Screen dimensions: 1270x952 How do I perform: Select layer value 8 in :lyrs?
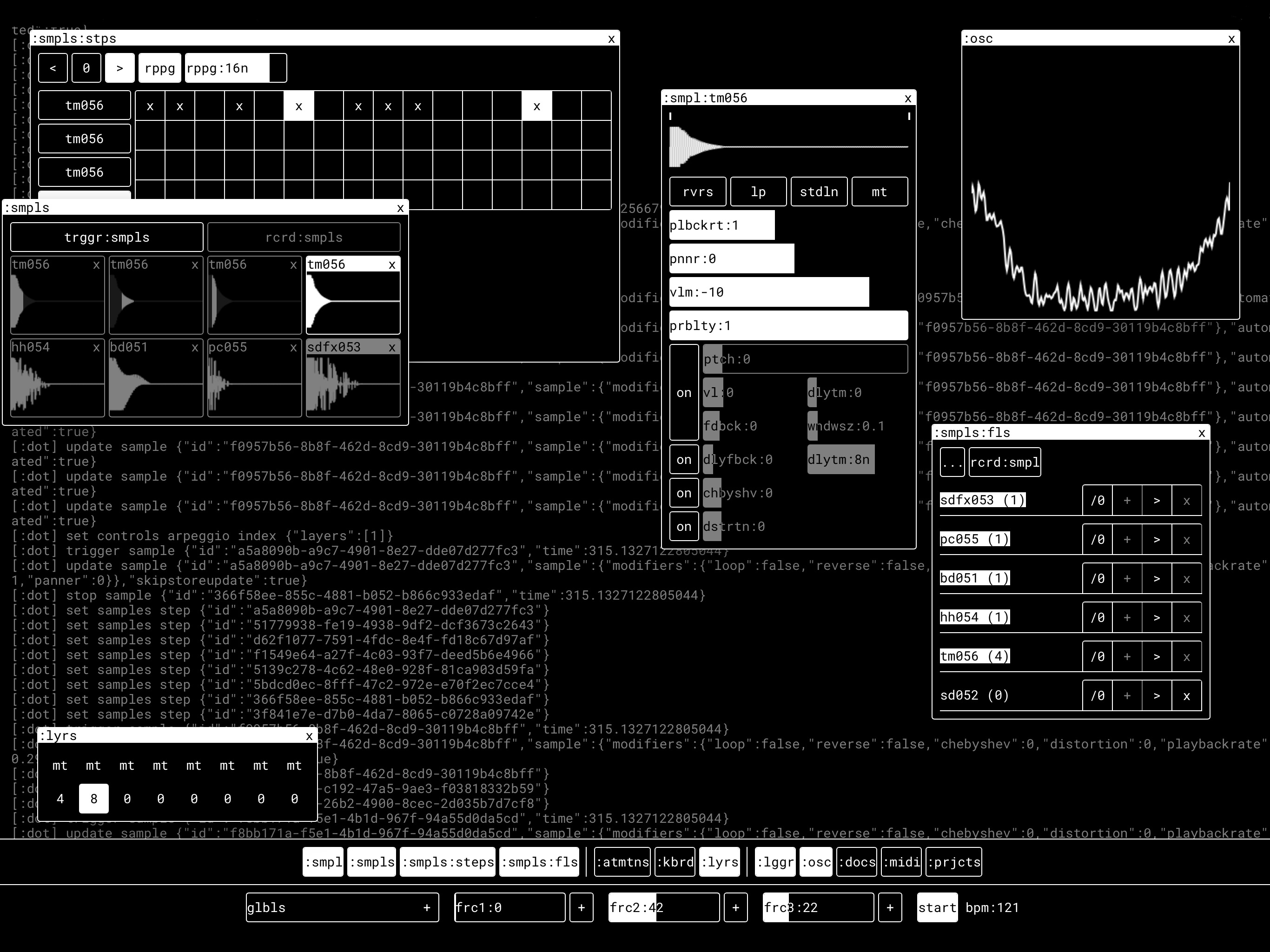(x=93, y=799)
